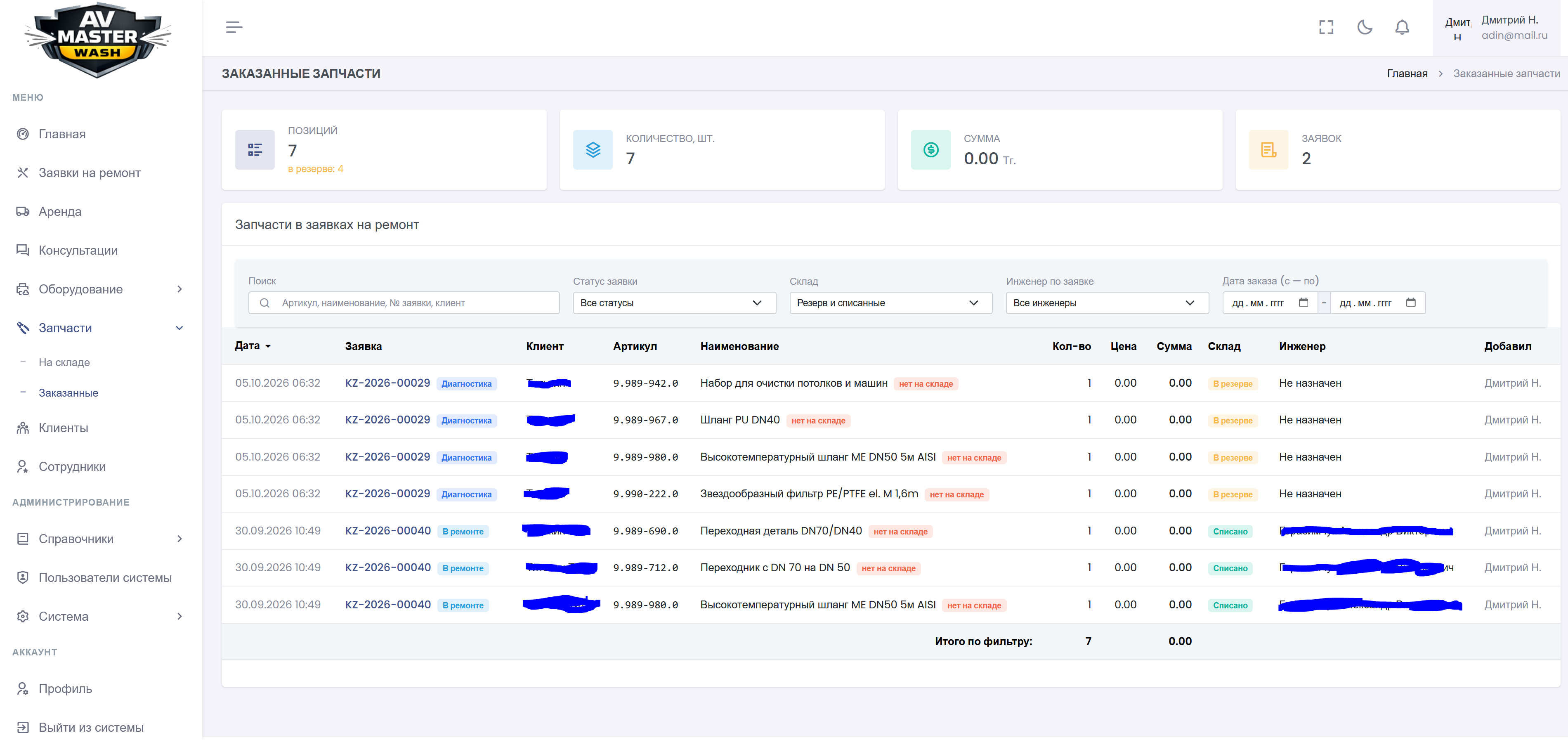This screenshot has height=740, width=1568.
Task: Switch to dark mode moon icon
Action: click(x=1364, y=27)
